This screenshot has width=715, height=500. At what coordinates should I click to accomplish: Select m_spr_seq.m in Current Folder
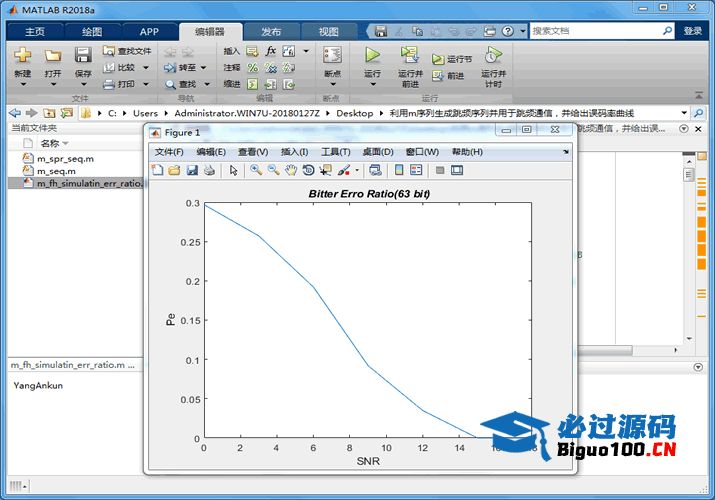pyautogui.click(x=65, y=159)
